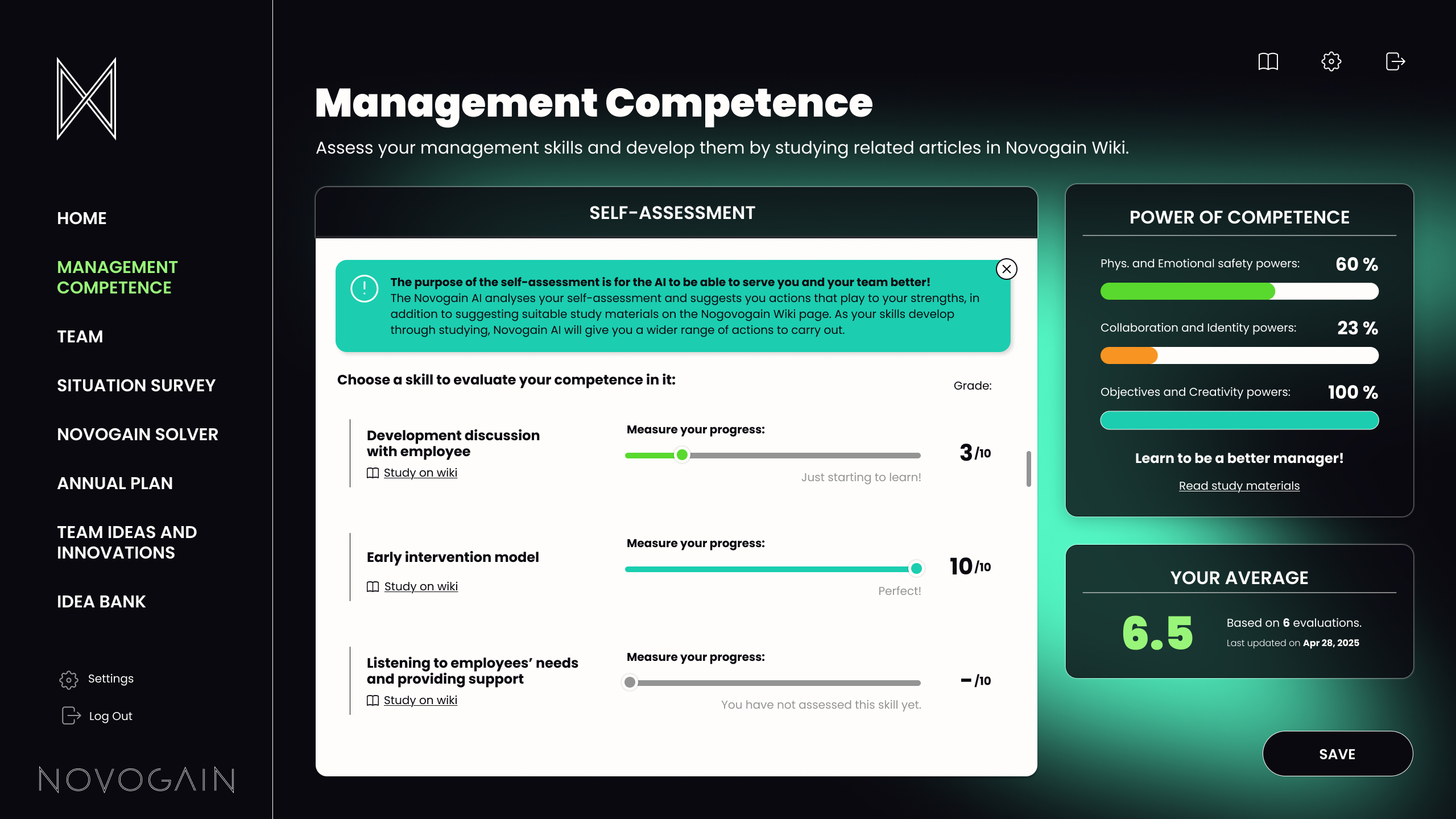This screenshot has height=819, width=1456.
Task: Click Listening to employees' needs slider handle
Action: tap(630, 682)
